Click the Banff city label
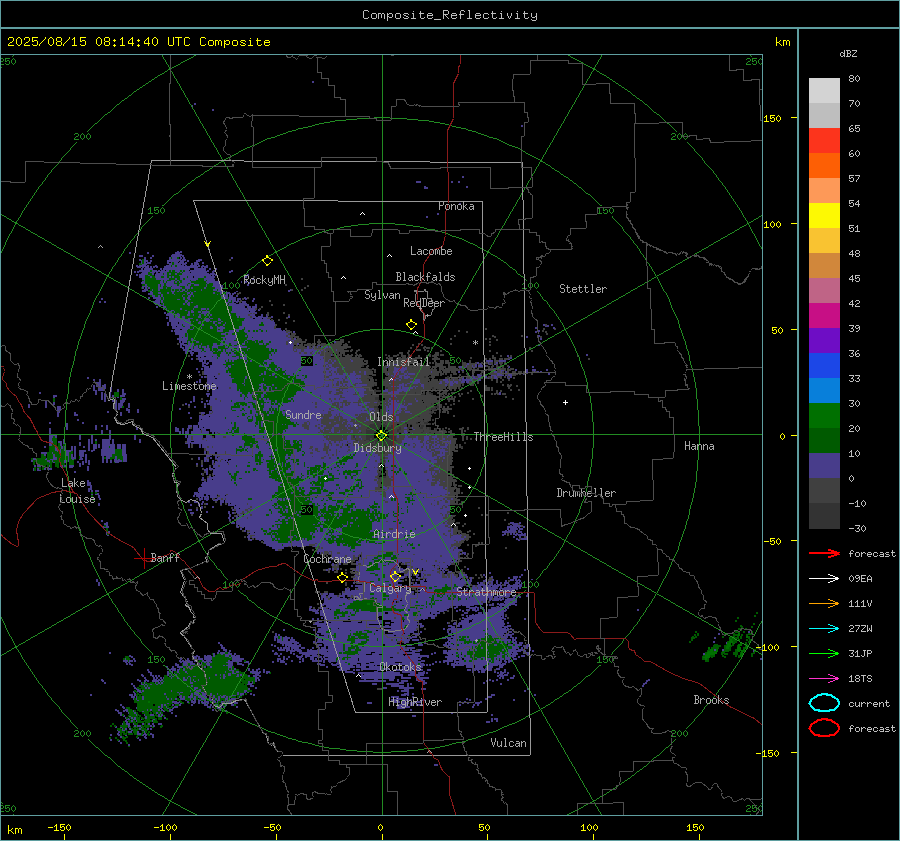The image size is (900, 841). (x=165, y=557)
